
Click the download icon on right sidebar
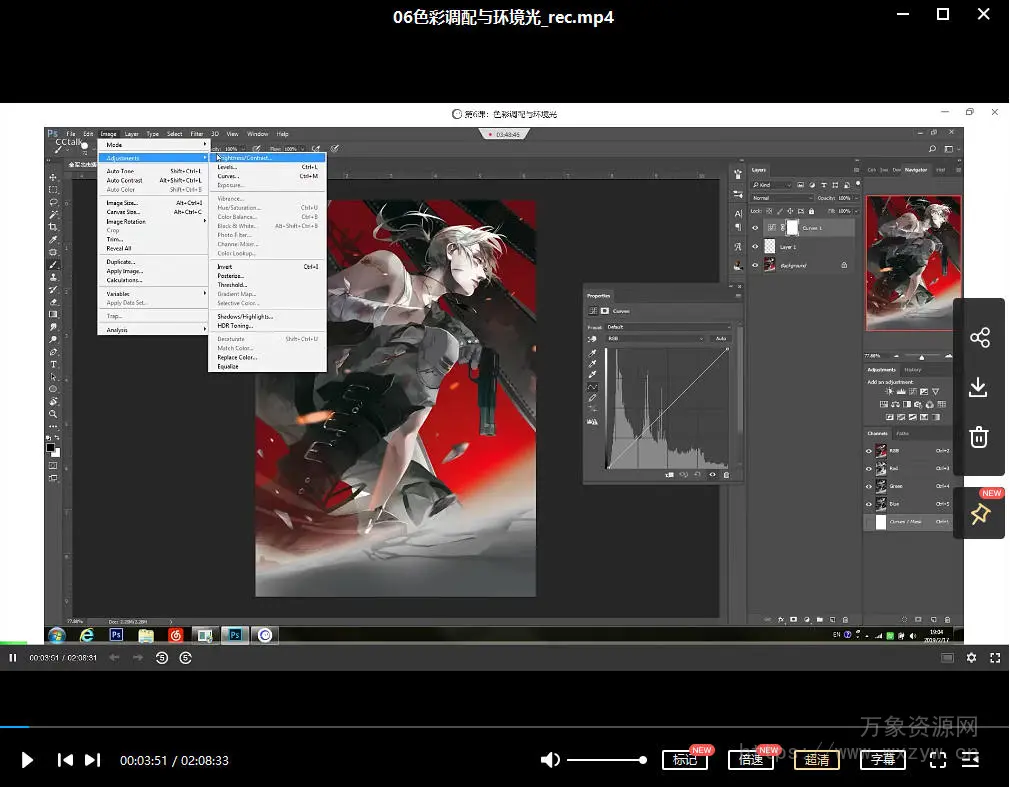coord(979,387)
